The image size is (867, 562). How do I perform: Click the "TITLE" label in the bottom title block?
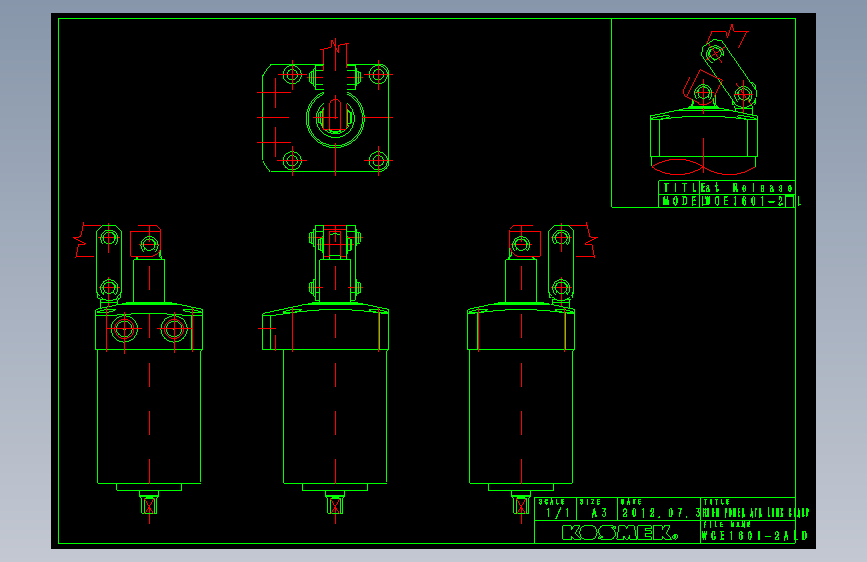coord(717,502)
